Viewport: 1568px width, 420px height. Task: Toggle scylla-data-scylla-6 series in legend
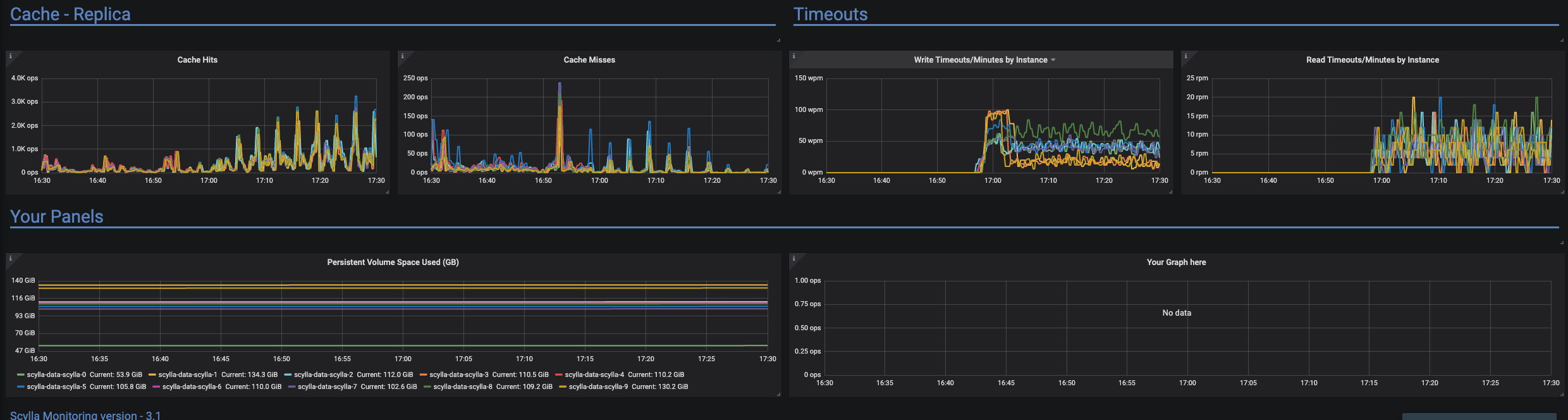[x=192, y=386]
